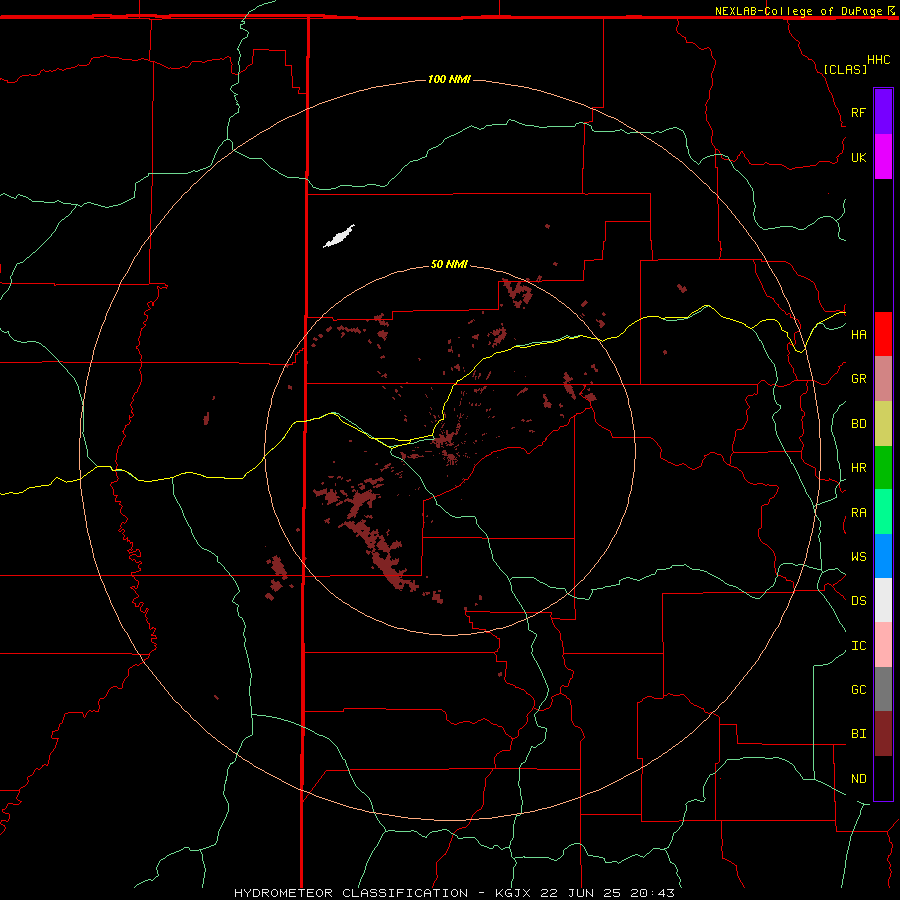Click the HA red legend swatch

point(883,334)
